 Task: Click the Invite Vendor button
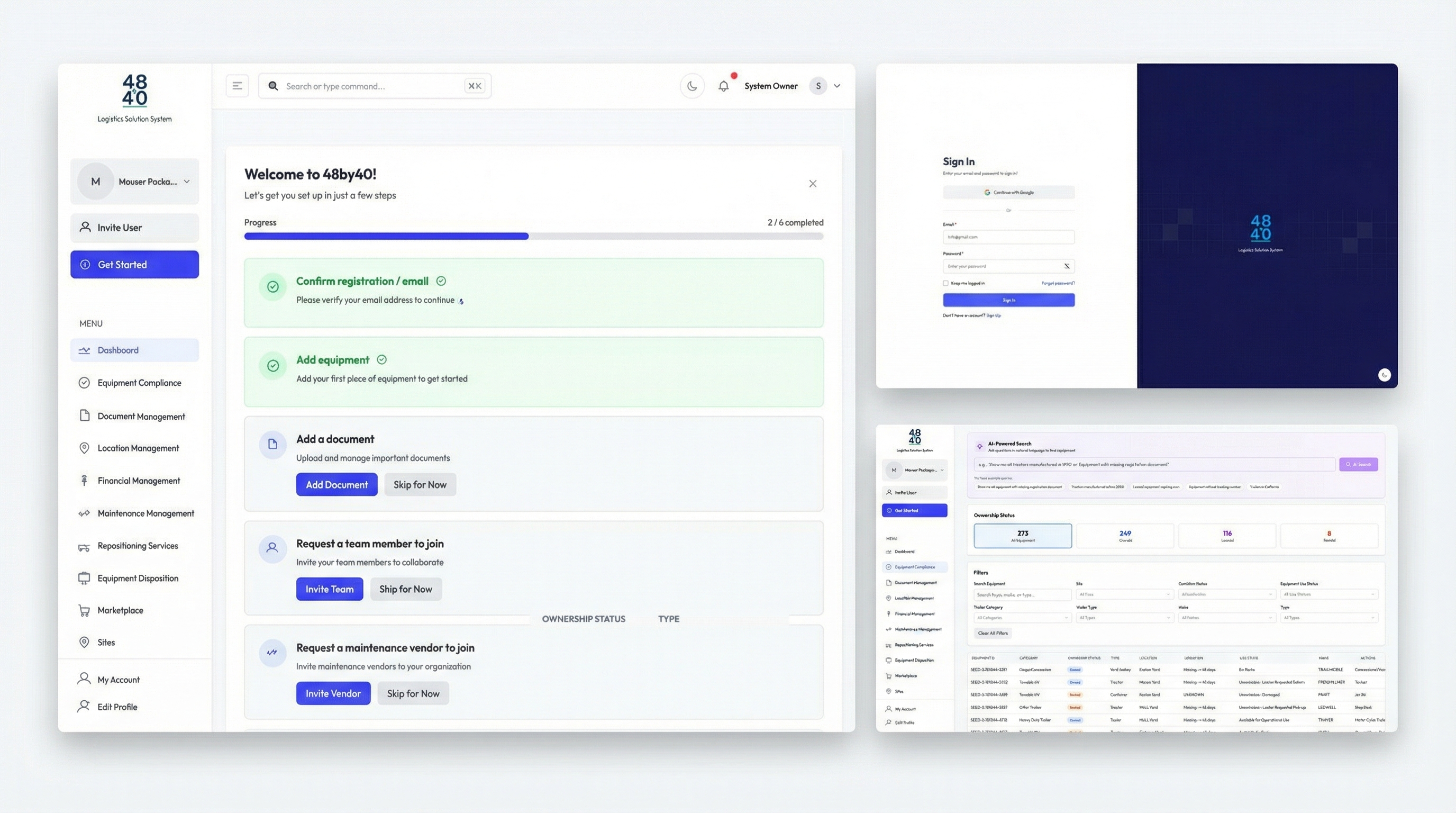[333, 694]
